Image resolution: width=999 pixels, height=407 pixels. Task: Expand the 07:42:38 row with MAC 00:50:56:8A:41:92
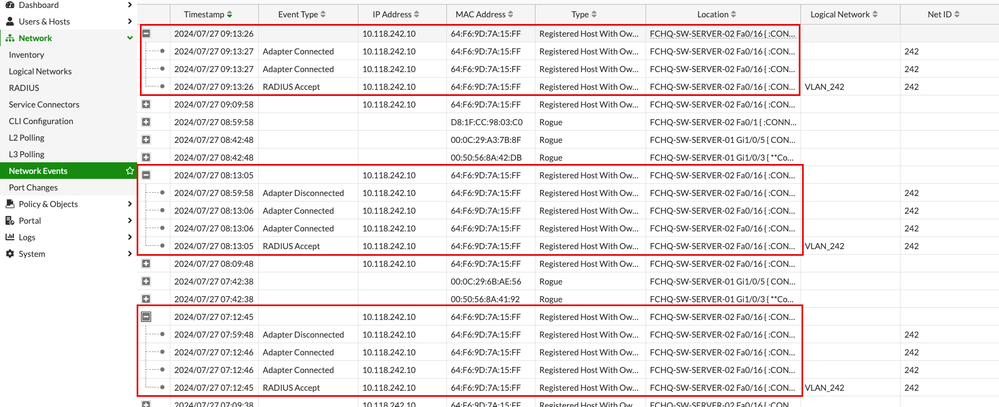(x=146, y=299)
